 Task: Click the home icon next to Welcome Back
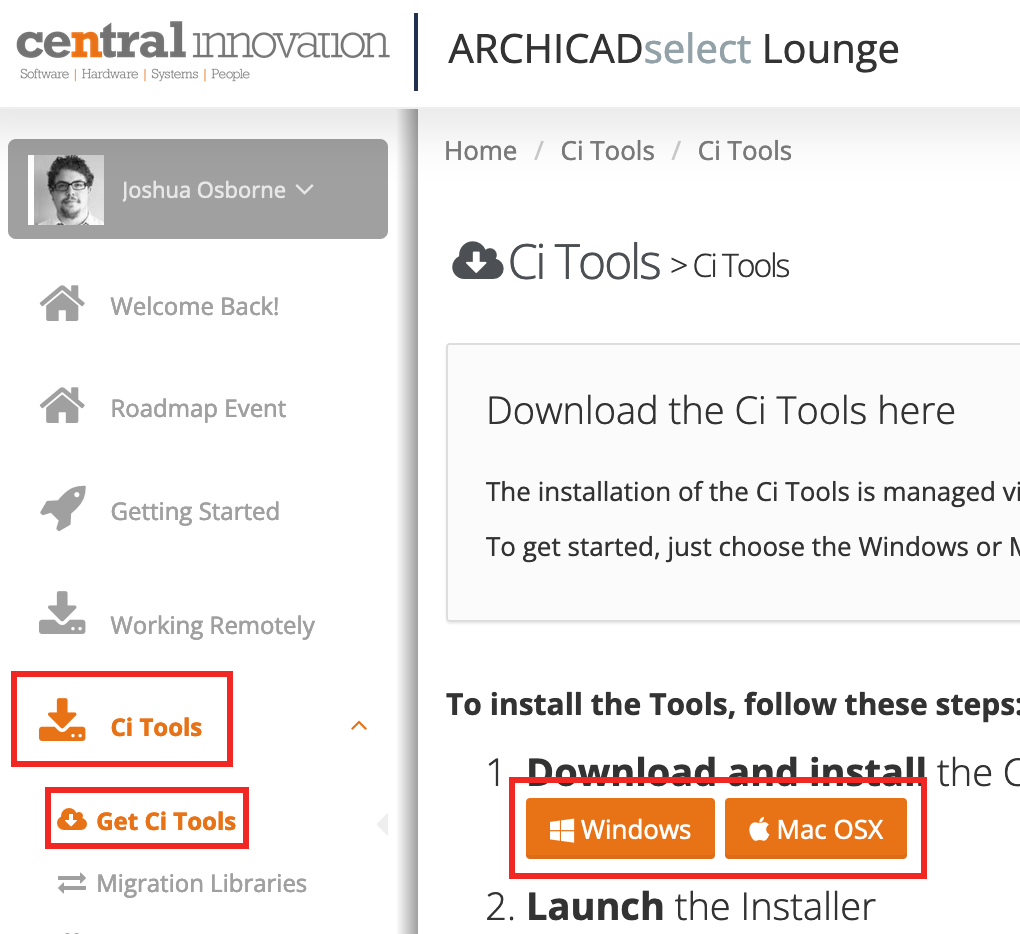[63, 305]
